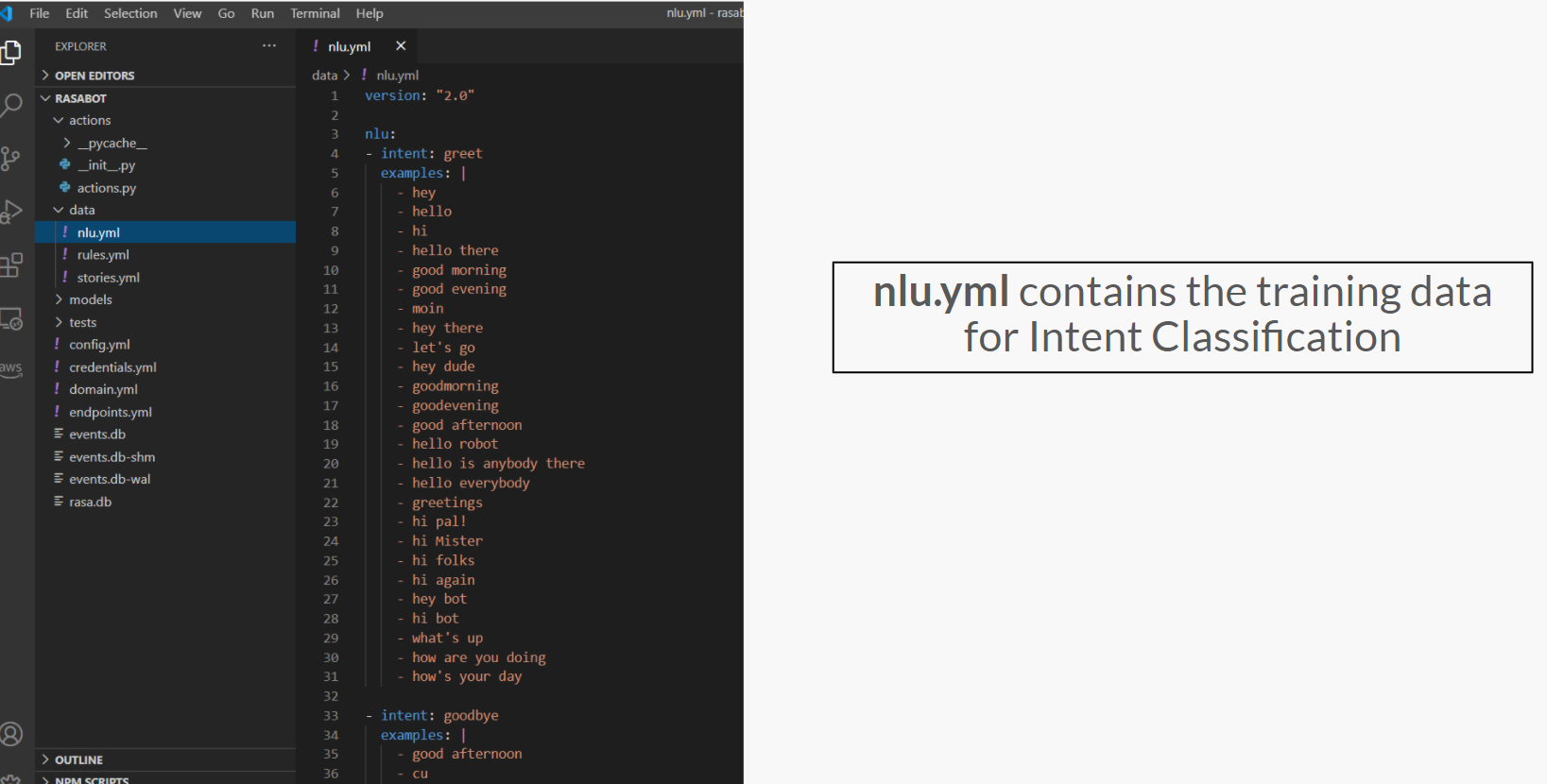Place cursor on 'hi Mister' line

[x=447, y=541]
